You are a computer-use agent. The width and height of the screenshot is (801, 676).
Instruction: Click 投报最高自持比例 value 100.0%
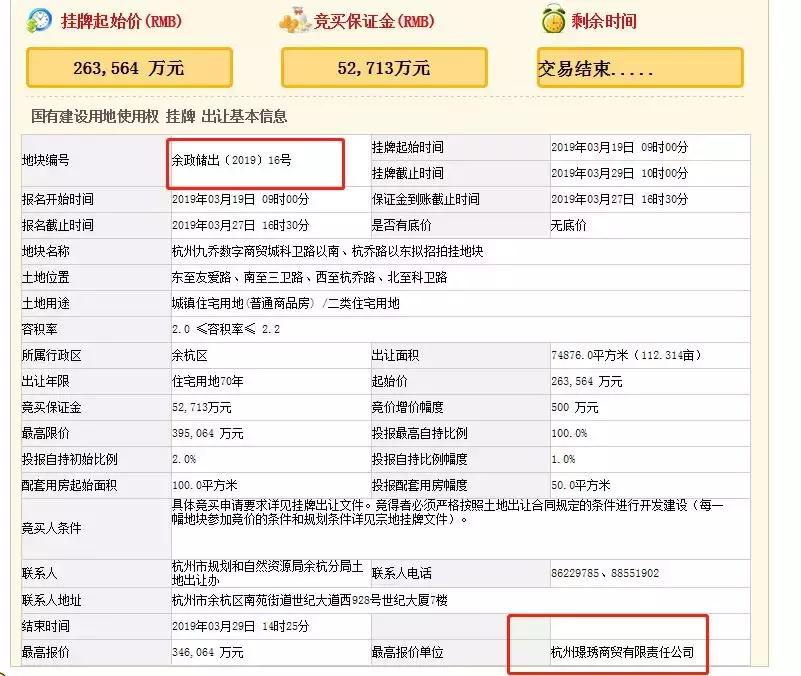[569, 434]
